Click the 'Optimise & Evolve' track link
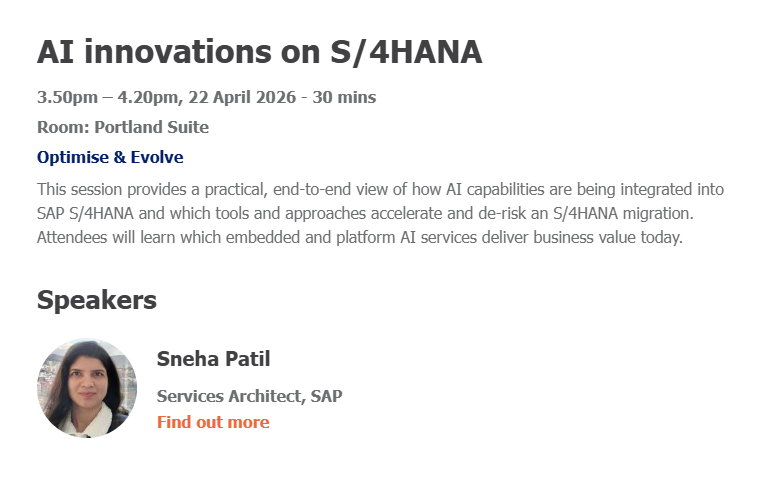 coord(110,157)
